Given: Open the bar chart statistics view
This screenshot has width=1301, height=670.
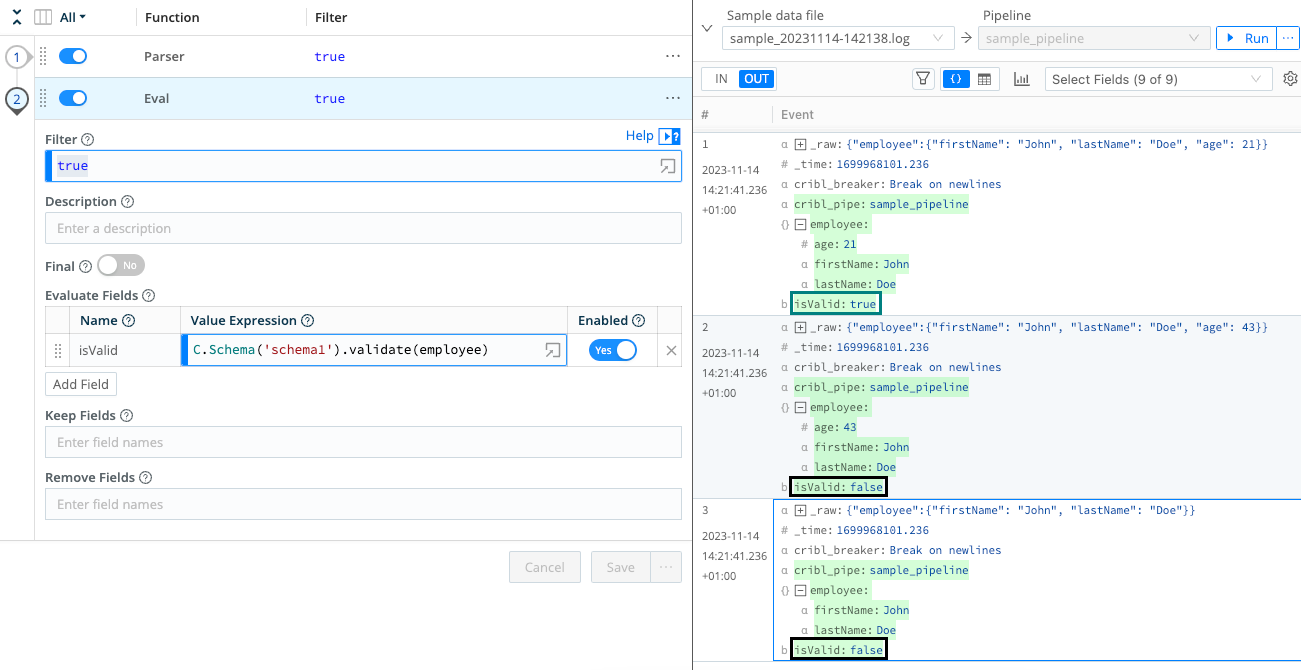Looking at the screenshot, I should pos(1021,79).
